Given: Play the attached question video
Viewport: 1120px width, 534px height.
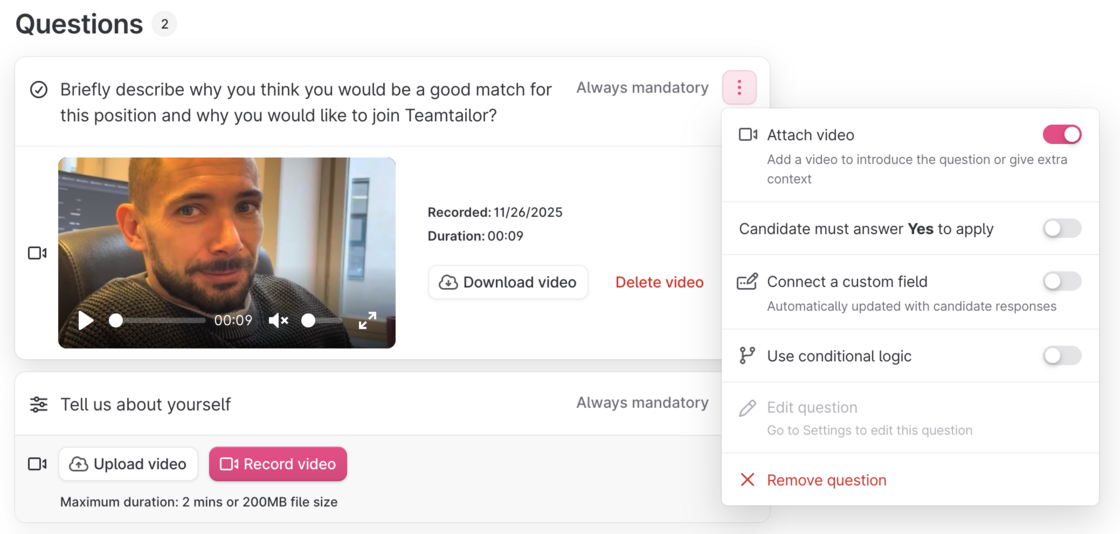Looking at the screenshot, I should click(86, 321).
